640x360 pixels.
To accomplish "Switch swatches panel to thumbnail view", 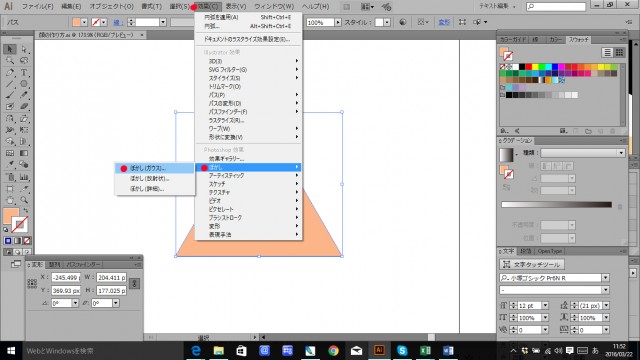I will tap(619, 52).
